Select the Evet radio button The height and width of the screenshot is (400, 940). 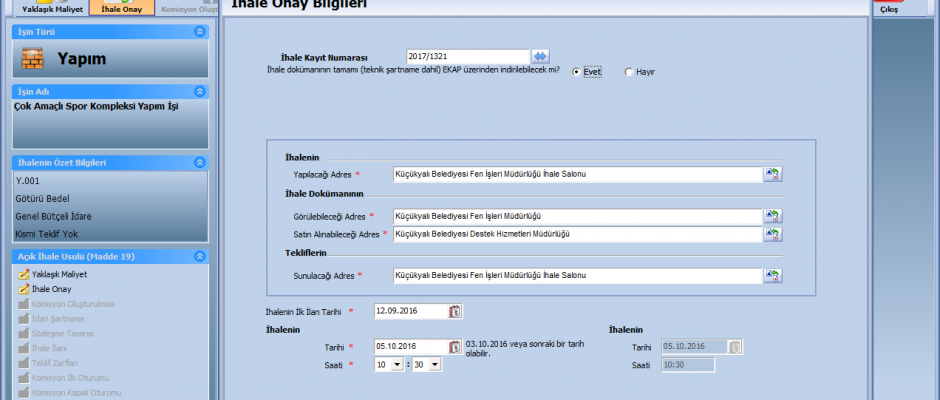click(x=576, y=72)
